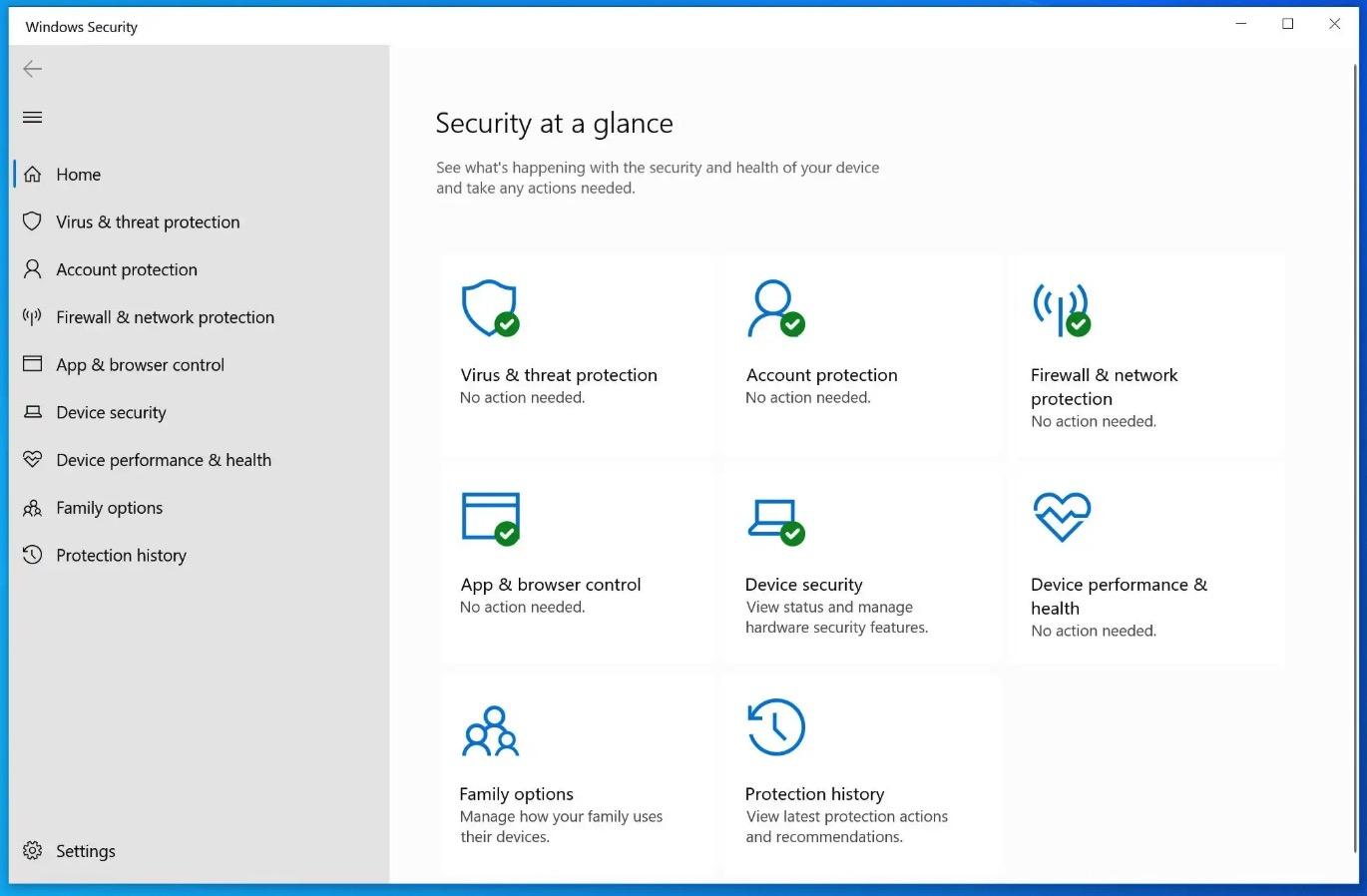Click Virus & threat protection tile title

tap(559, 375)
